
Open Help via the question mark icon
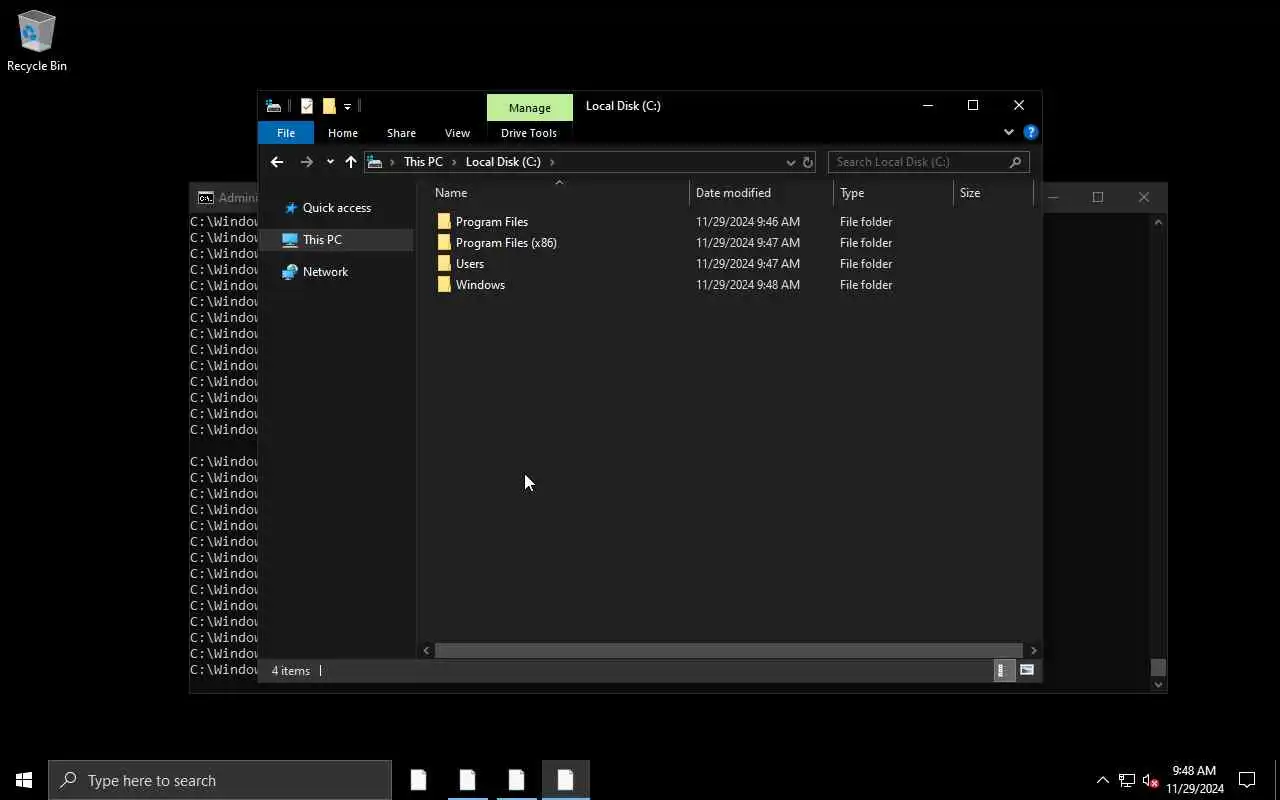[x=1031, y=132]
